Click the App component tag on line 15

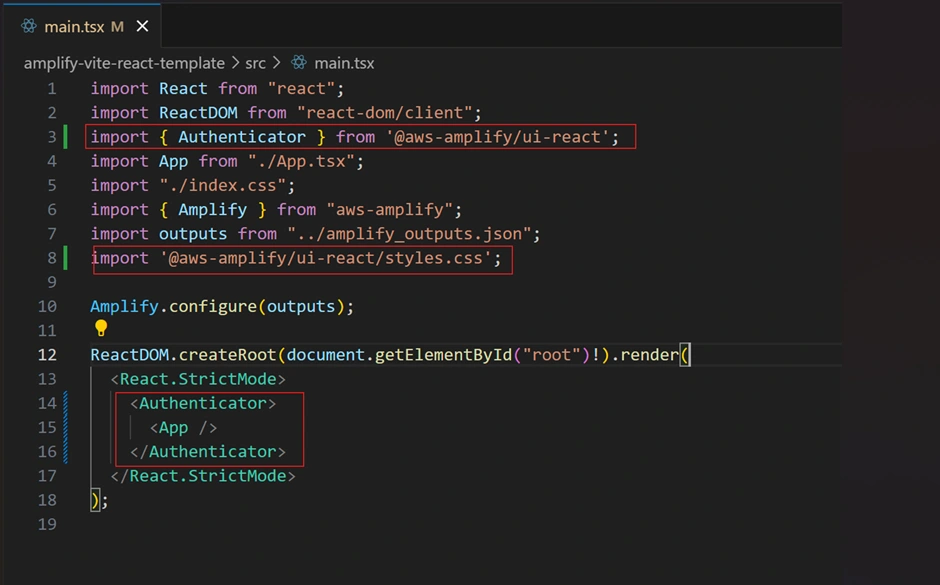point(183,427)
